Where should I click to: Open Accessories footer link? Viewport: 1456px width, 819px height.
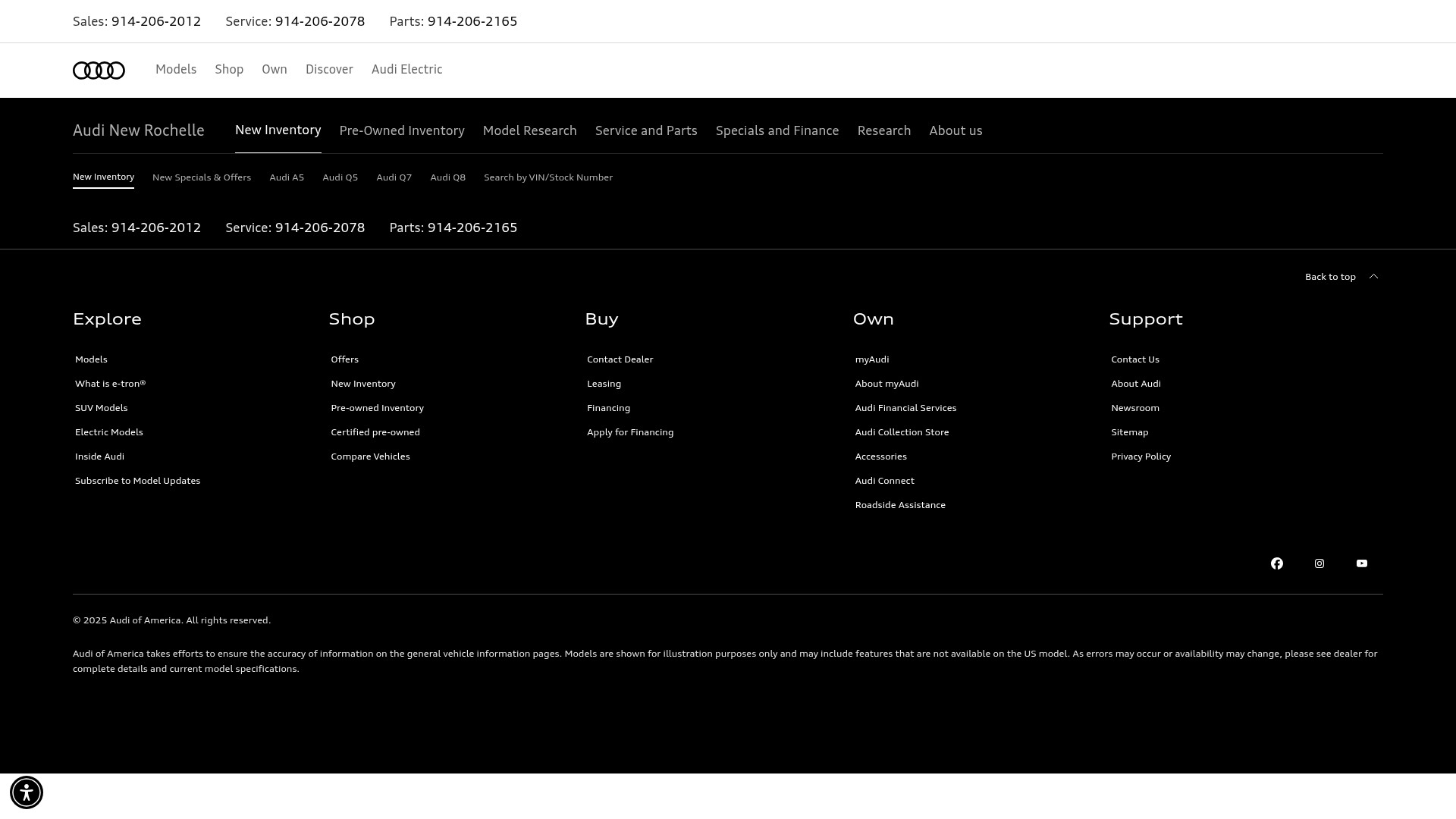tap(880, 457)
